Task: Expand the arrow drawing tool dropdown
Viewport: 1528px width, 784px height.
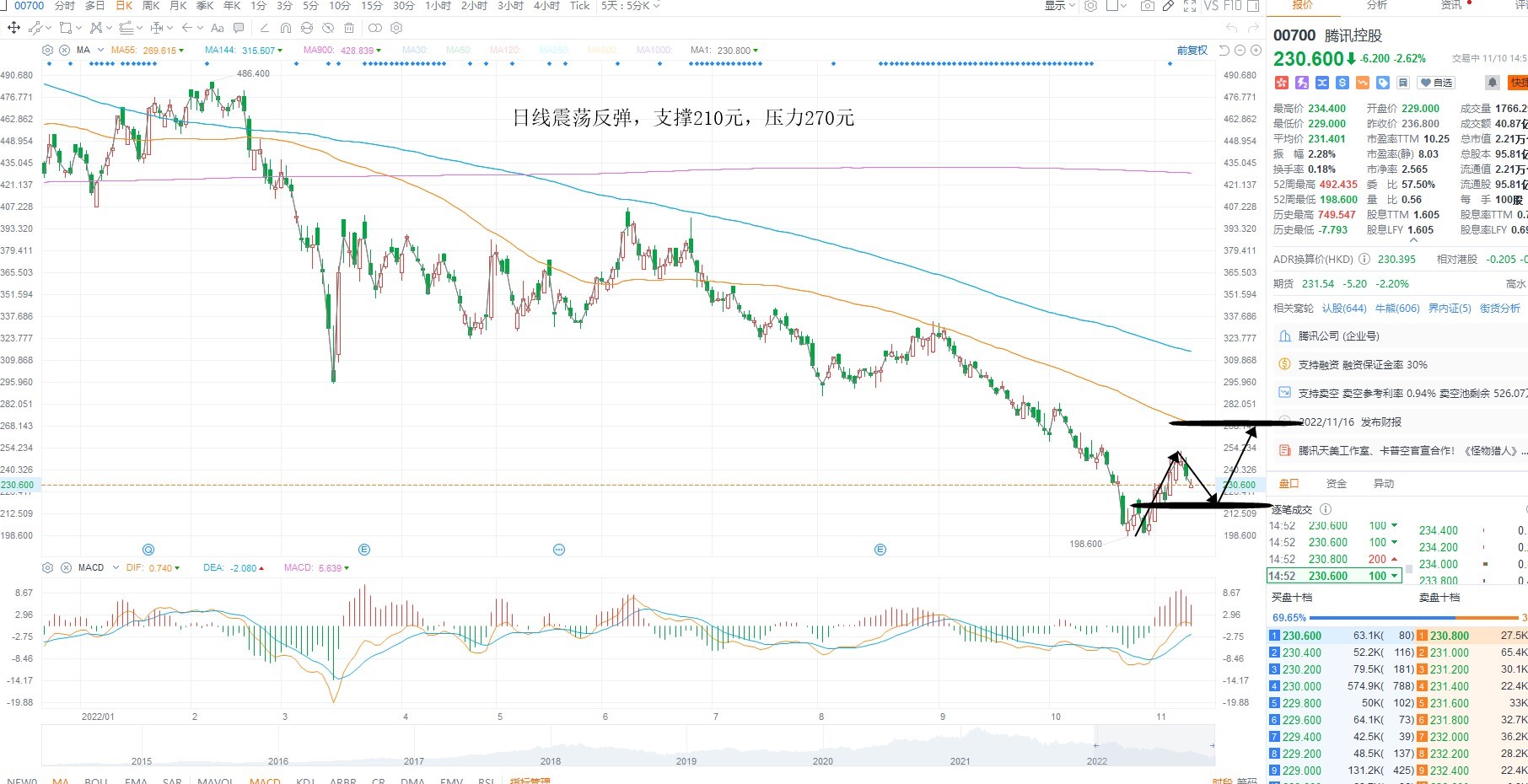Action: pos(200,28)
